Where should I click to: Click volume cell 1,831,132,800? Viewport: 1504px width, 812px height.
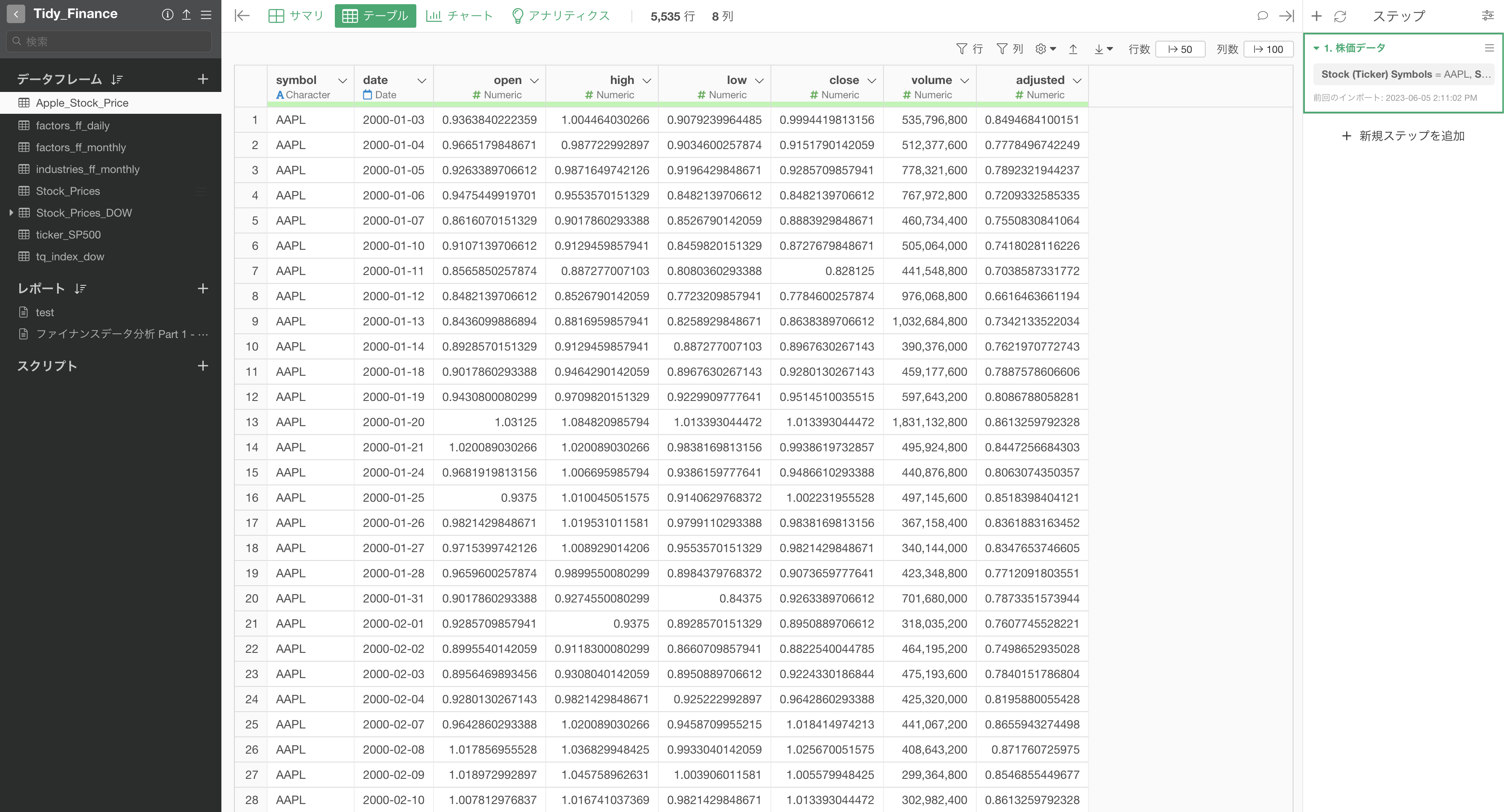[929, 422]
